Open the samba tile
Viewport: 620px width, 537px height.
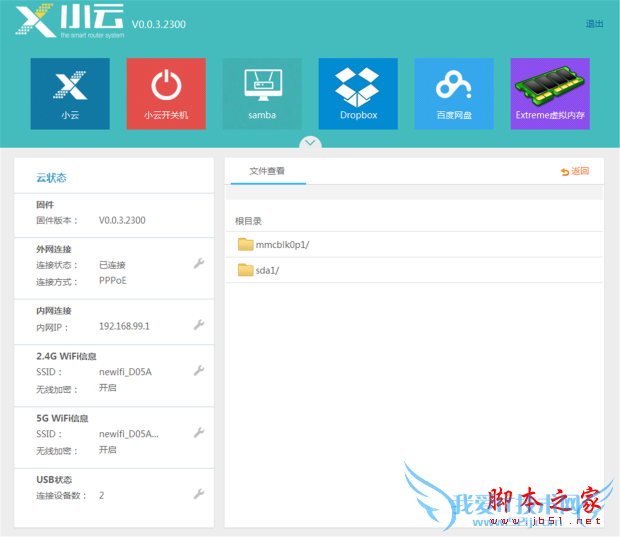click(262, 94)
